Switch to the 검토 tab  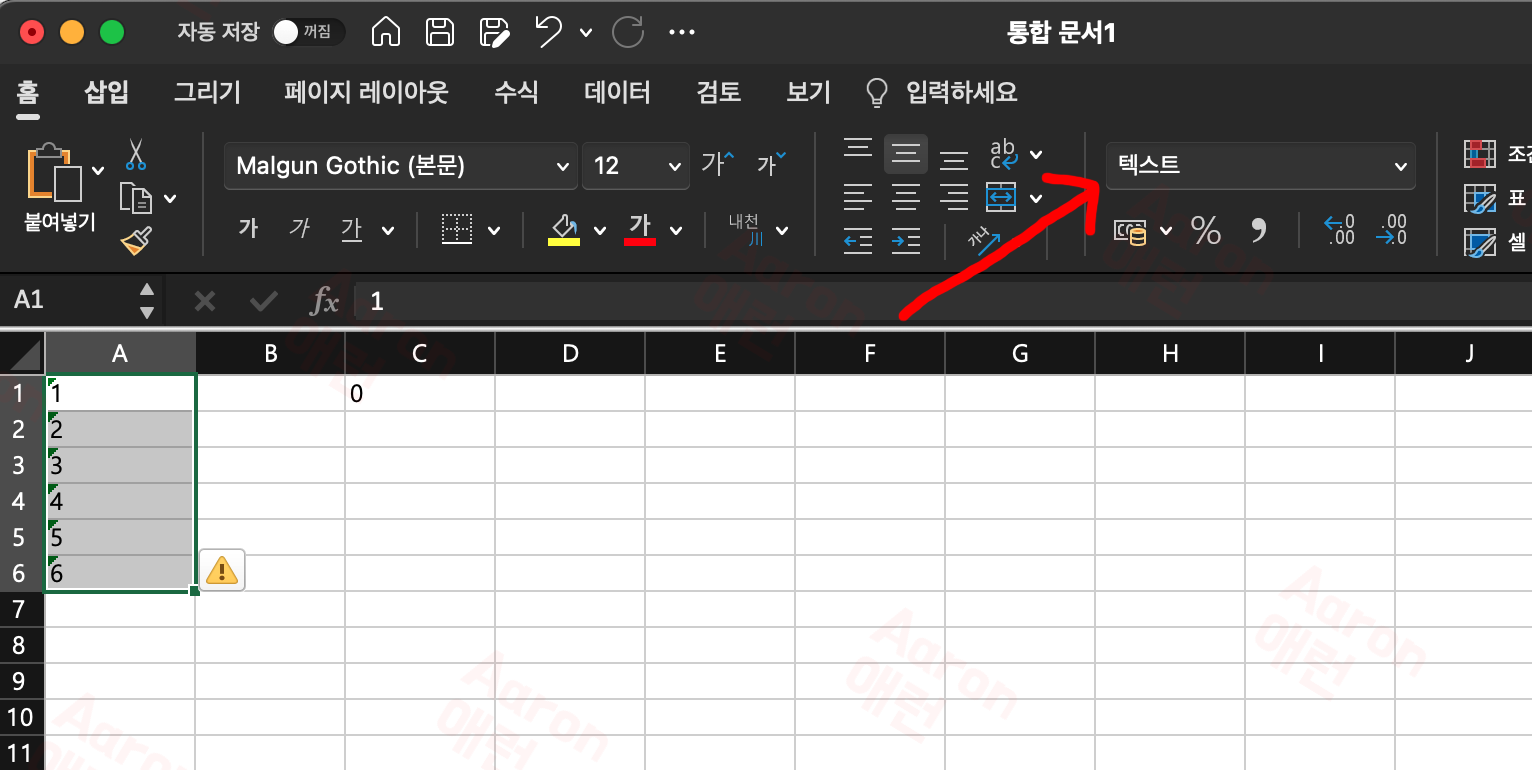[x=718, y=93]
